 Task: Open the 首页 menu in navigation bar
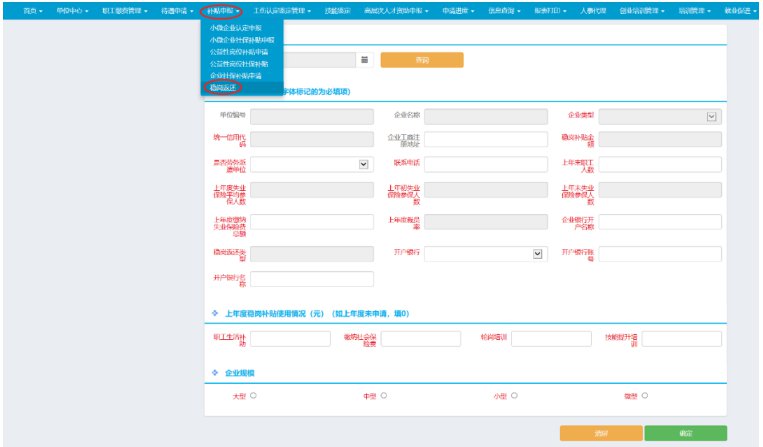(x=33, y=11)
